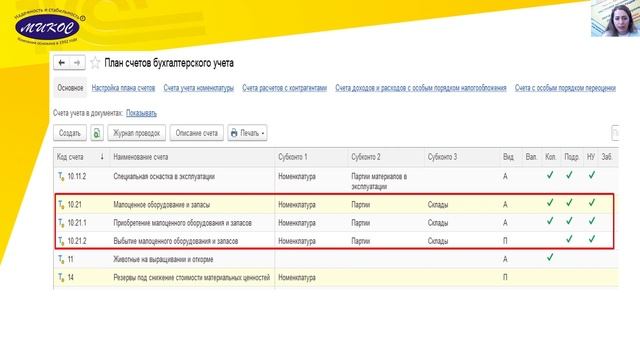Viewport: 640px width, 360px height.
Task: Select Специальная оснастка в эксплуатации row name
Action: point(164,177)
